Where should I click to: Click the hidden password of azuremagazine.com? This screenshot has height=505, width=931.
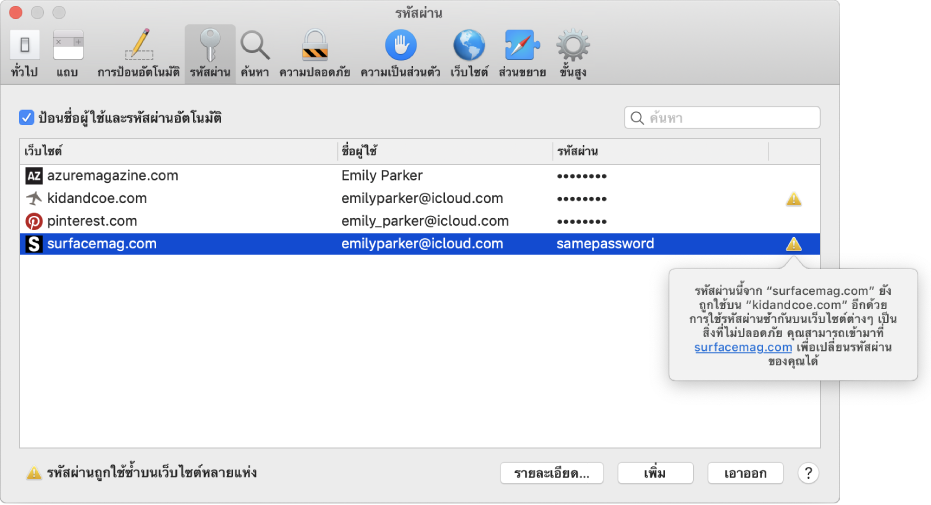tap(581, 176)
